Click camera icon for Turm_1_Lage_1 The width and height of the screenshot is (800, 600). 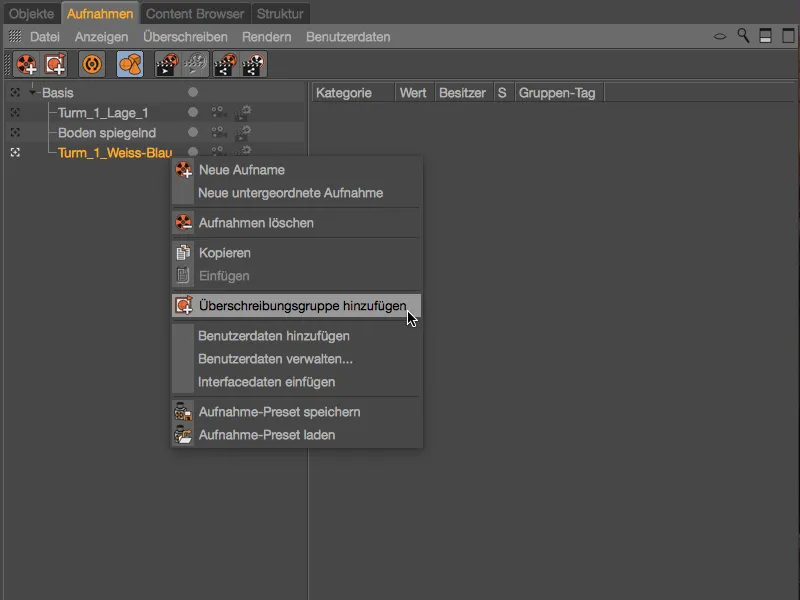pyautogui.click(x=218, y=112)
